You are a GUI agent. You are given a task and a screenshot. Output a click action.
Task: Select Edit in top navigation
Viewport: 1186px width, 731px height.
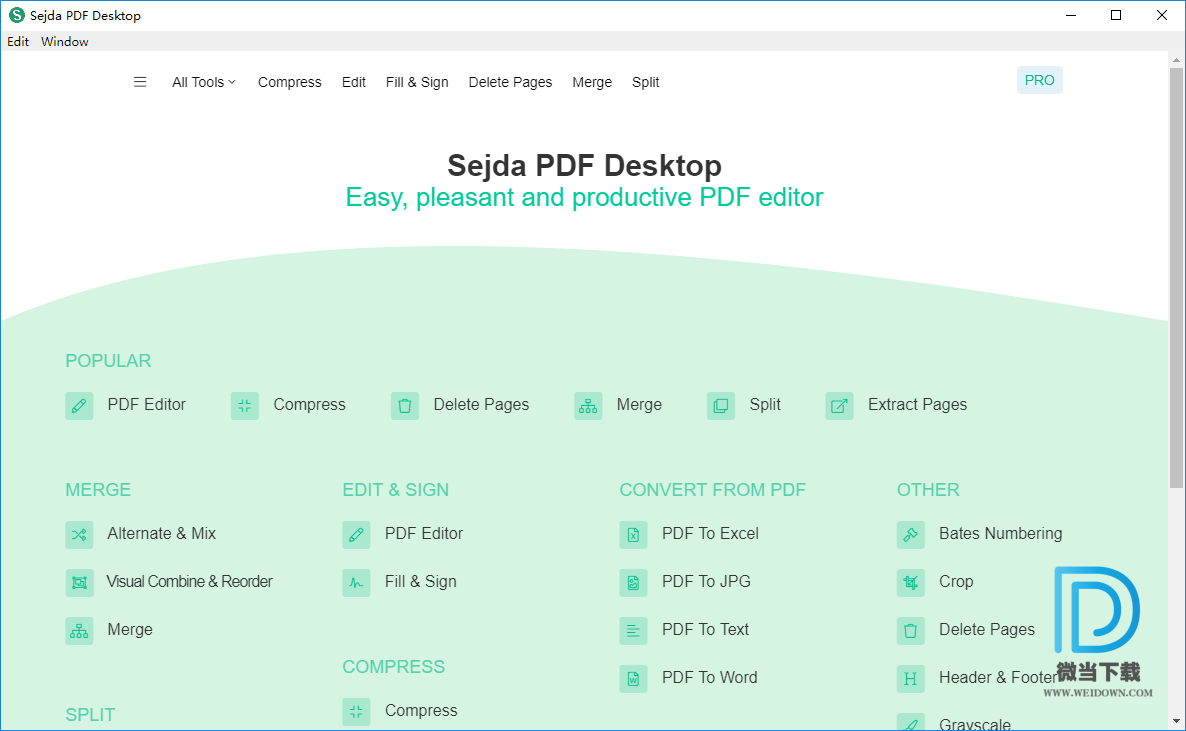[353, 82]
